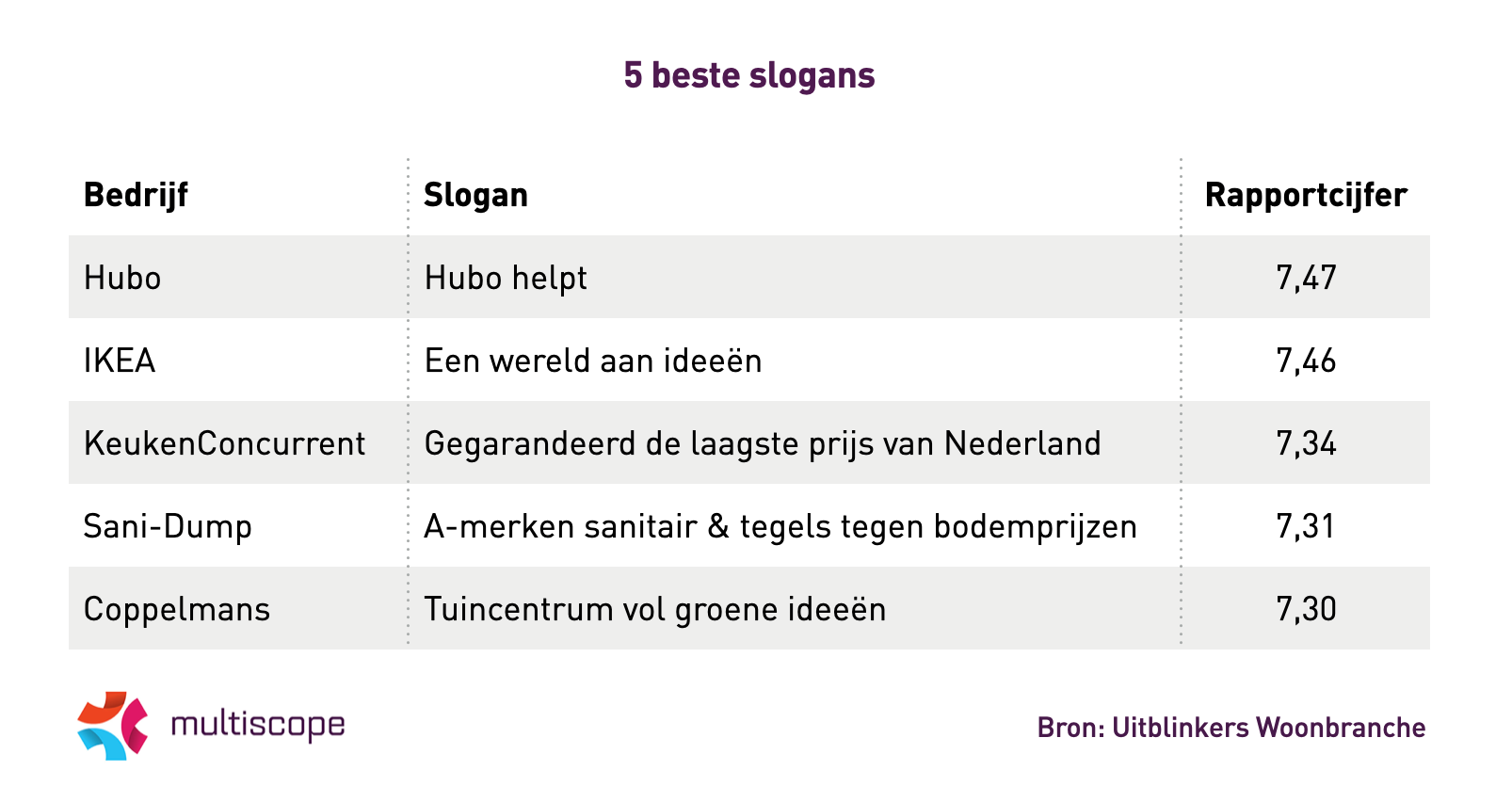Click 'Gegarandeerd de laagste prijs van Nederland'

pyautogui.click(x=763, y=443)
